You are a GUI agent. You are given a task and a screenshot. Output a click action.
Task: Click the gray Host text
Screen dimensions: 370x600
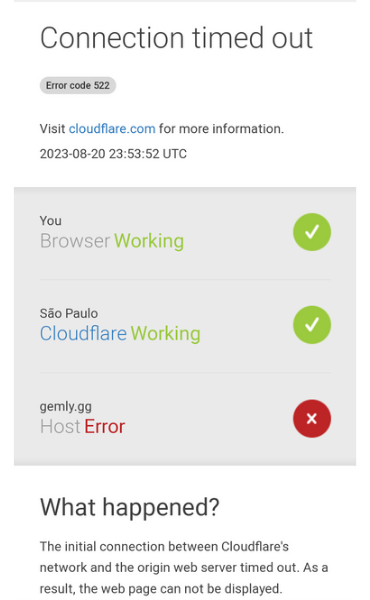60,427
